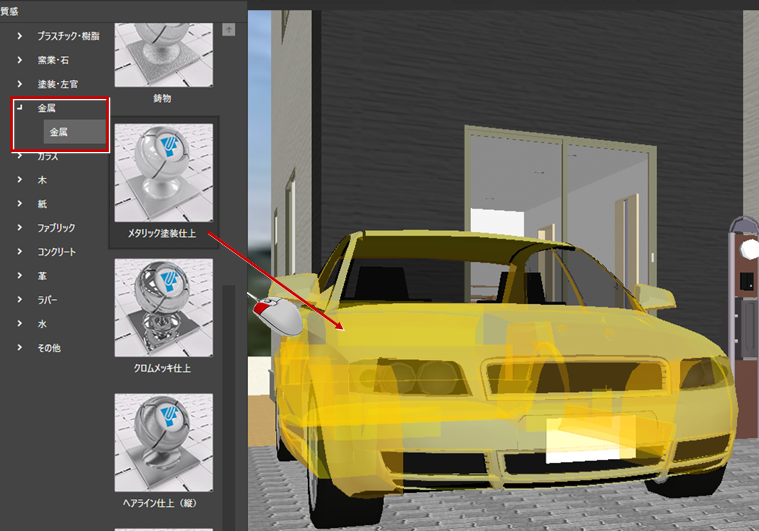Expand the ガラス category chevron

coord(19,156)
